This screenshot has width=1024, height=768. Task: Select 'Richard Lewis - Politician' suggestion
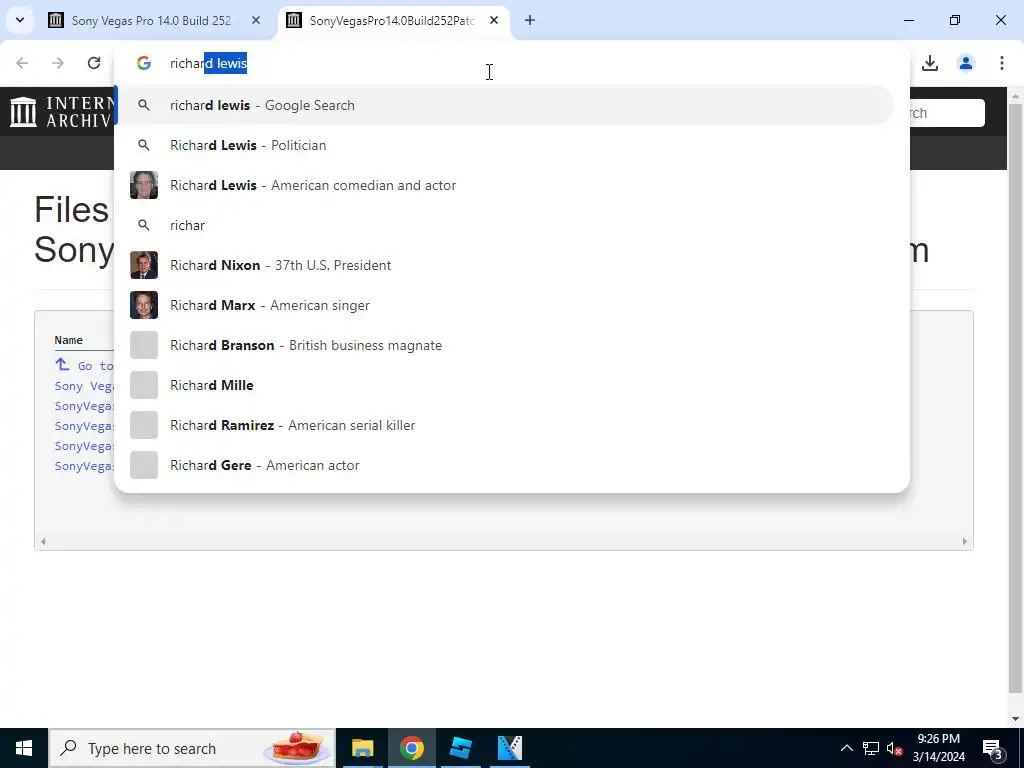(504, 145)
